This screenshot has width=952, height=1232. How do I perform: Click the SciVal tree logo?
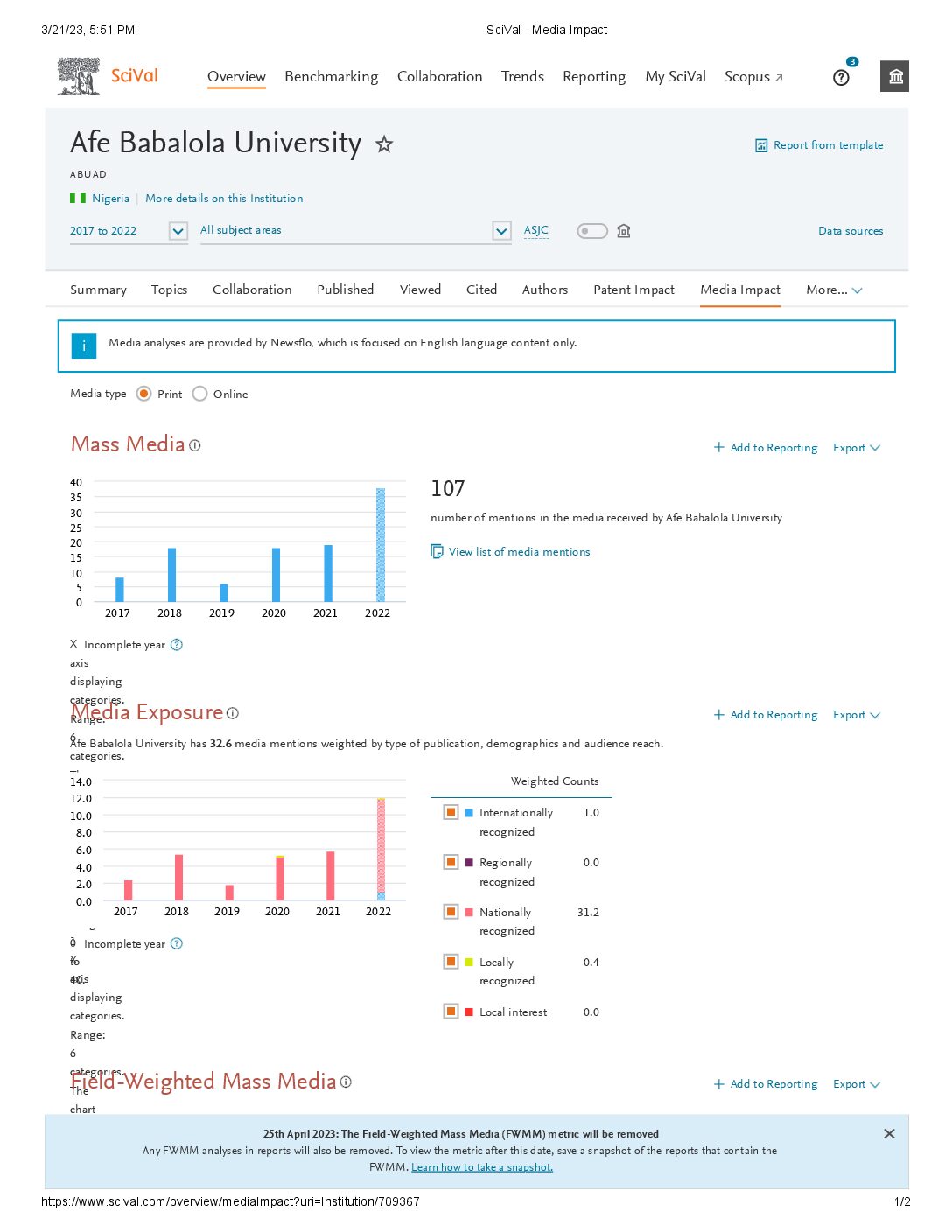(x=79, y=76)
